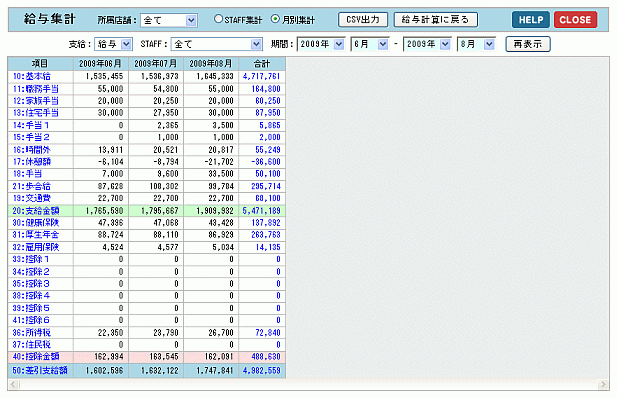Click the 11:職務手当 row link
Screen dimensions: 617x398
tap(35, 89)
